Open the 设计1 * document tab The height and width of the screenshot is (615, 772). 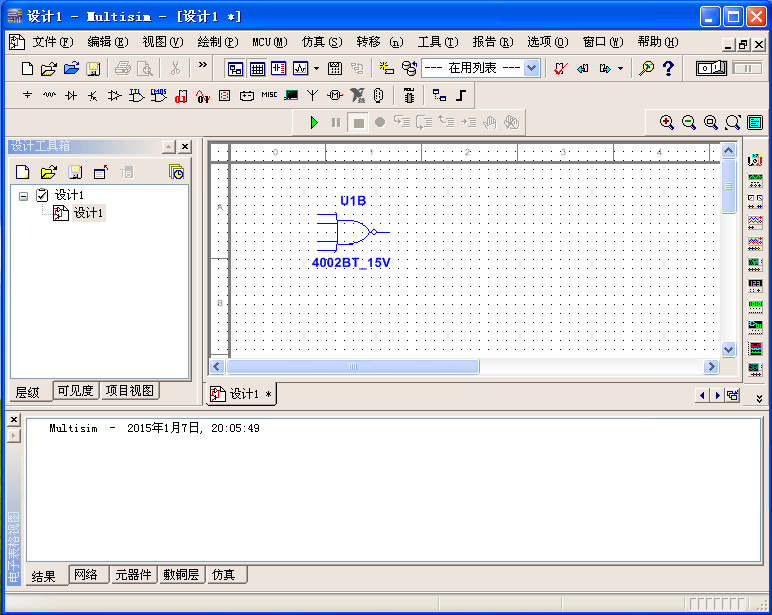coord(241,394)
